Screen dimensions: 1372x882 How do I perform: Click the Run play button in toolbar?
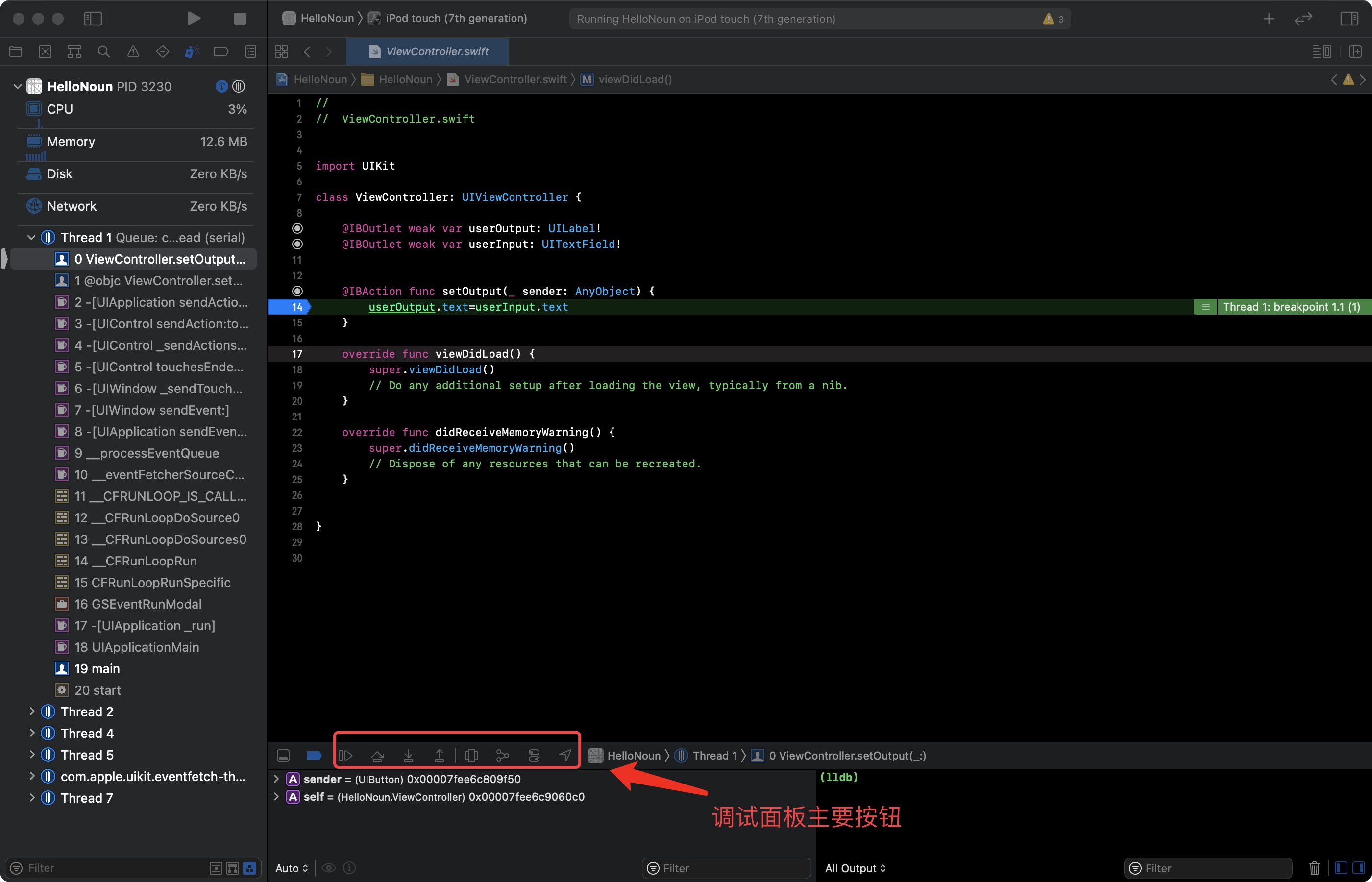tap(194, 18)
